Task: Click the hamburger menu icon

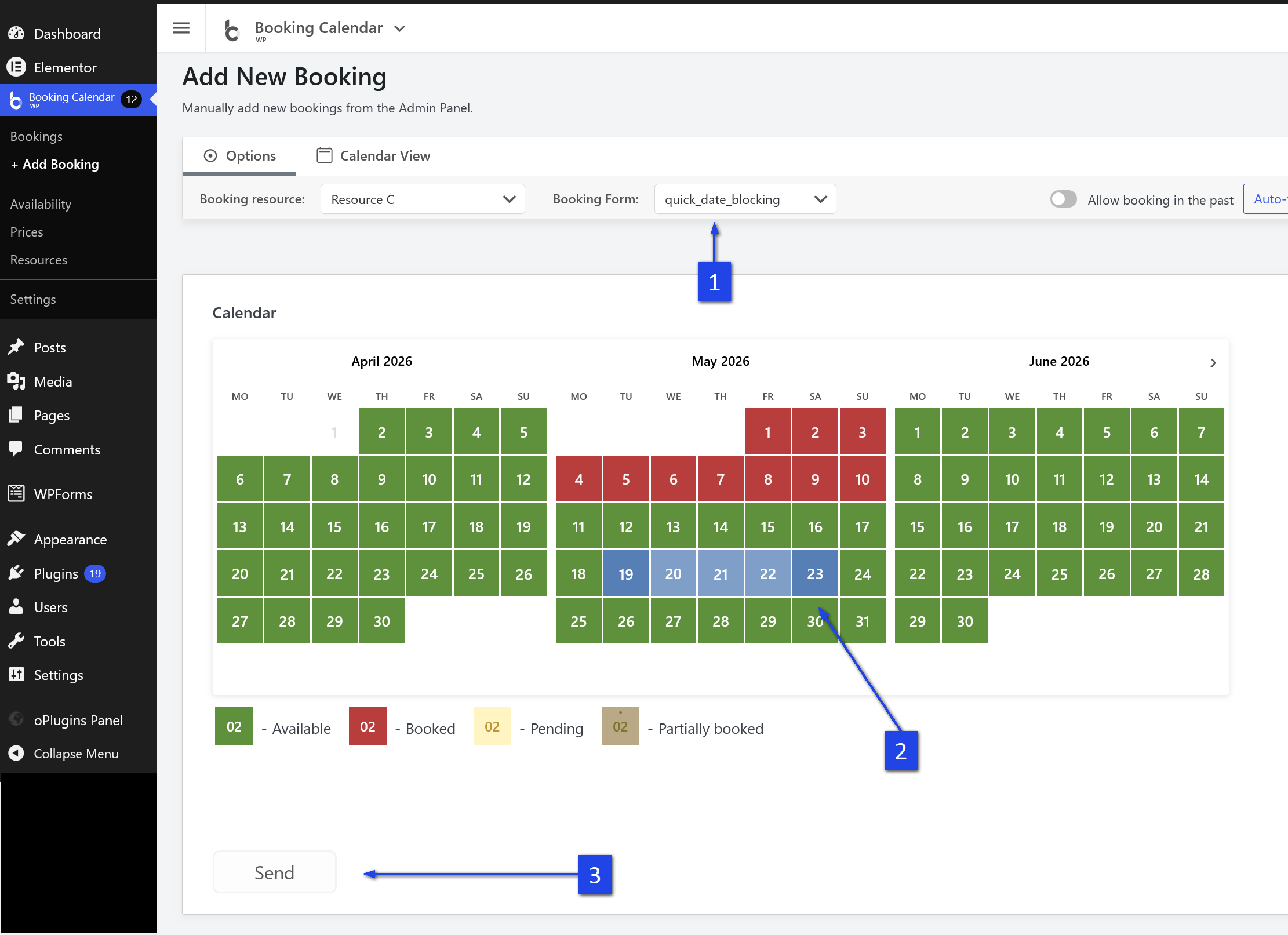Action: [181, 28]
